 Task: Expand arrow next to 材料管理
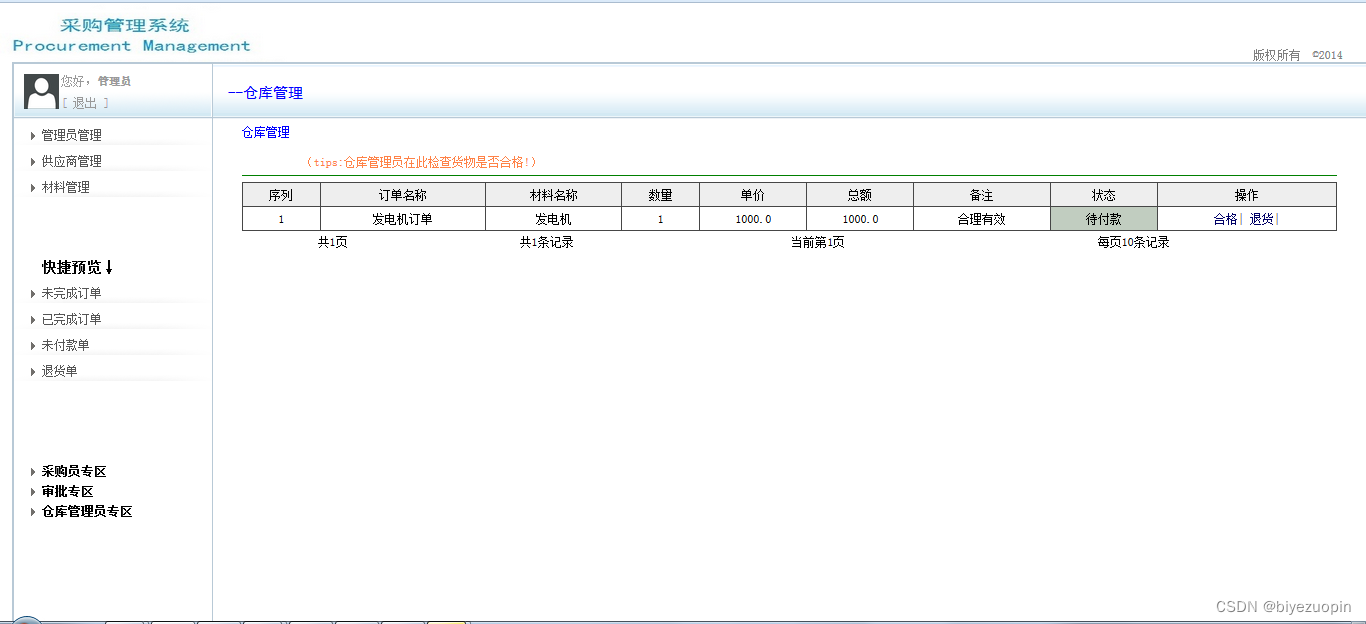point(33,188)
